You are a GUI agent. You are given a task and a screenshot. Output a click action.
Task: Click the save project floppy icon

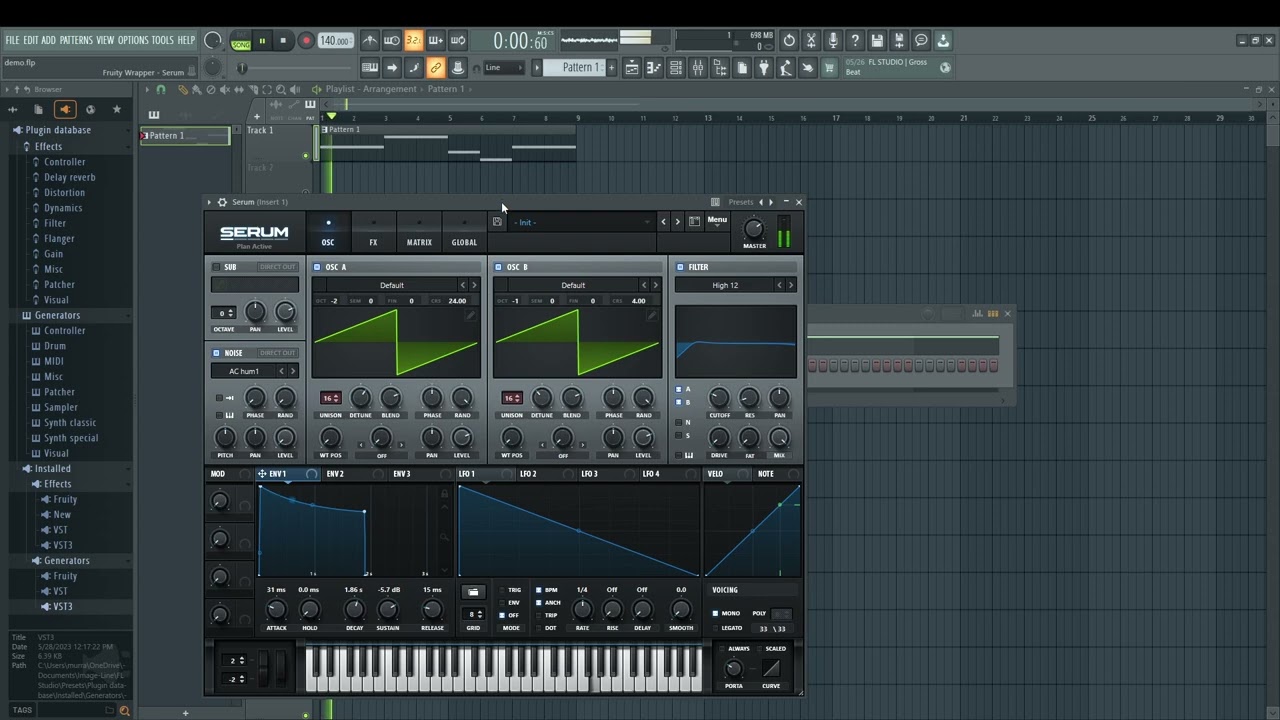[x=877, y=41]
